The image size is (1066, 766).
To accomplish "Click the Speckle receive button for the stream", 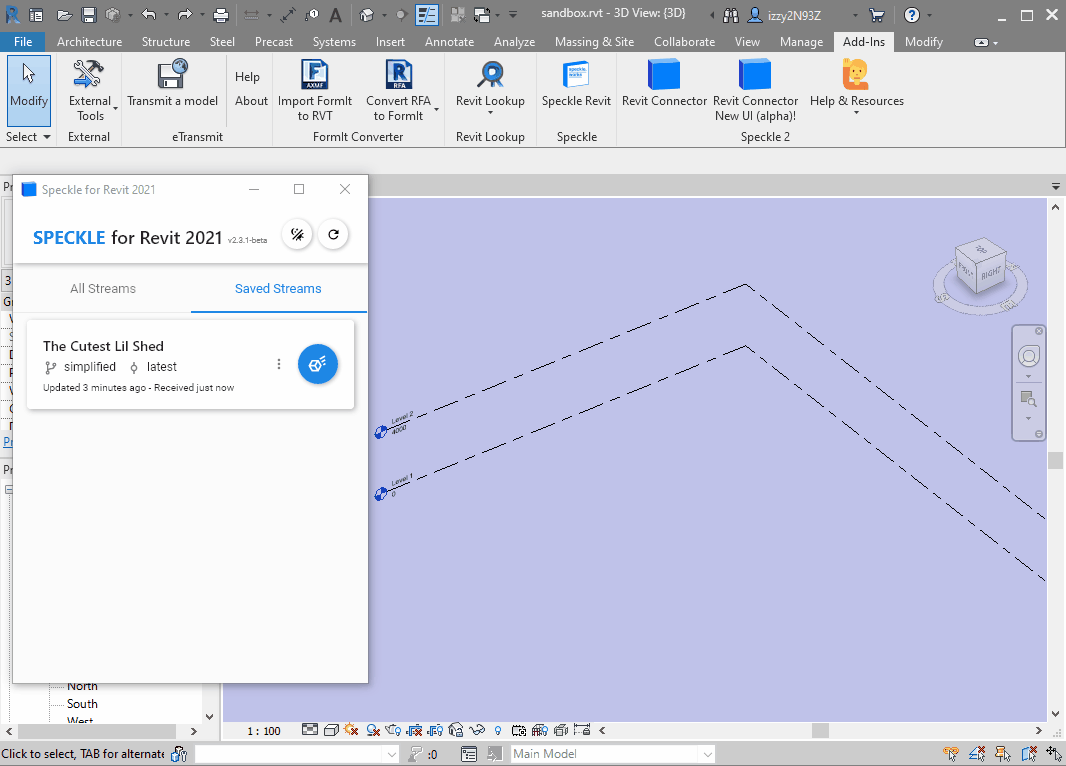I will coord(317,364).
